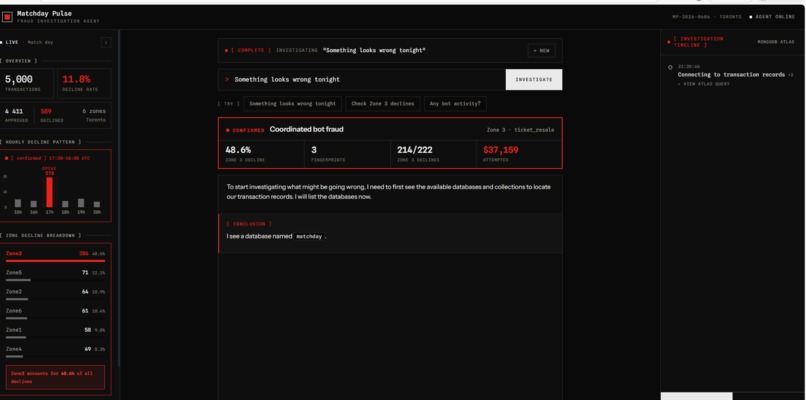Screen dimensions: 806x400
Task: Click the 19h bar in decline chart
Action: click(x=81, y=203)
